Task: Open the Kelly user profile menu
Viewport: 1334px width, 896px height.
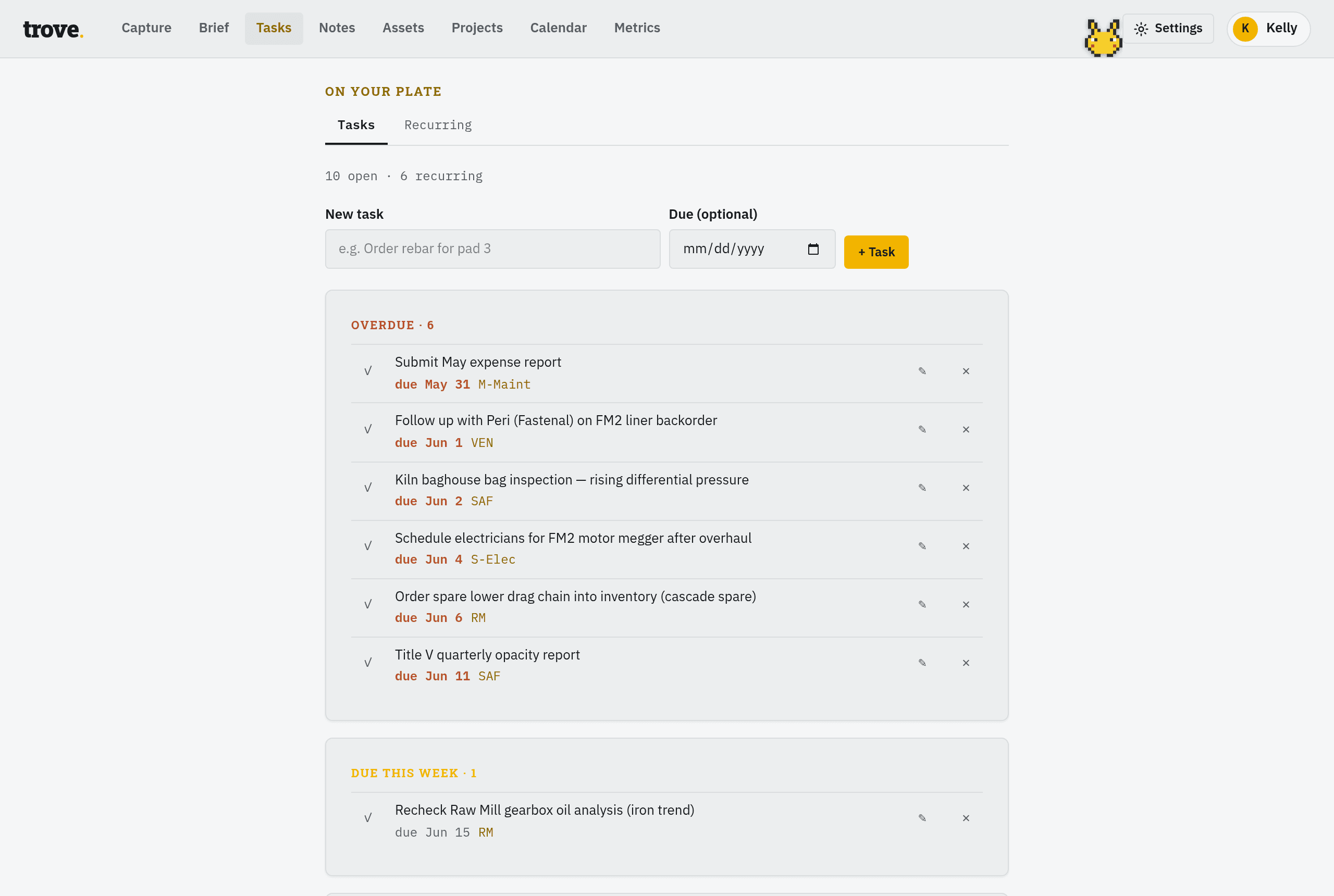Action: tap(1268, 29)
